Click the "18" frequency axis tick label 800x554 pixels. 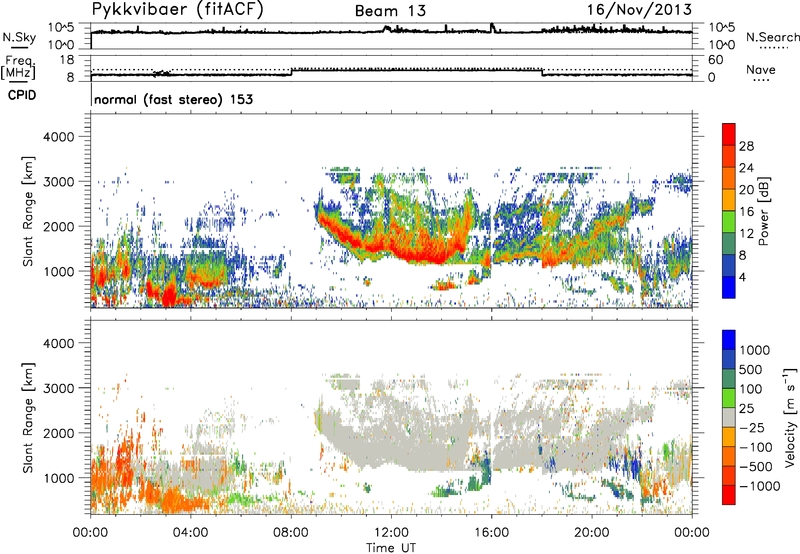pos(66,60)
